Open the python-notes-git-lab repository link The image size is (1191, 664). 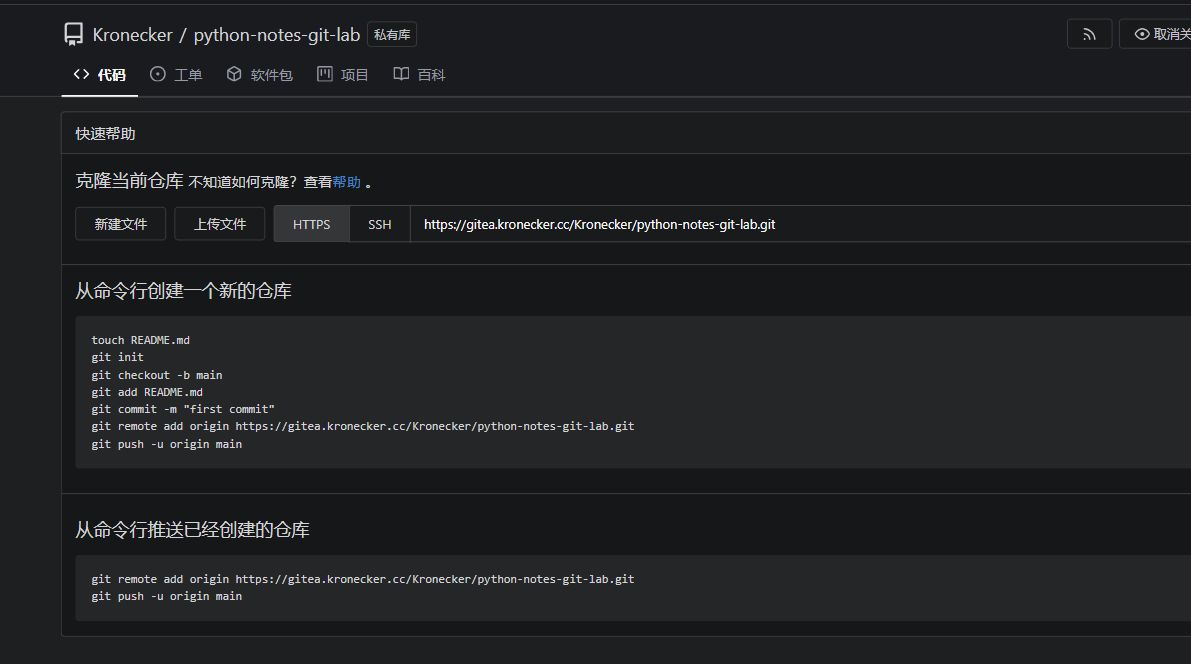pos(276,35)
